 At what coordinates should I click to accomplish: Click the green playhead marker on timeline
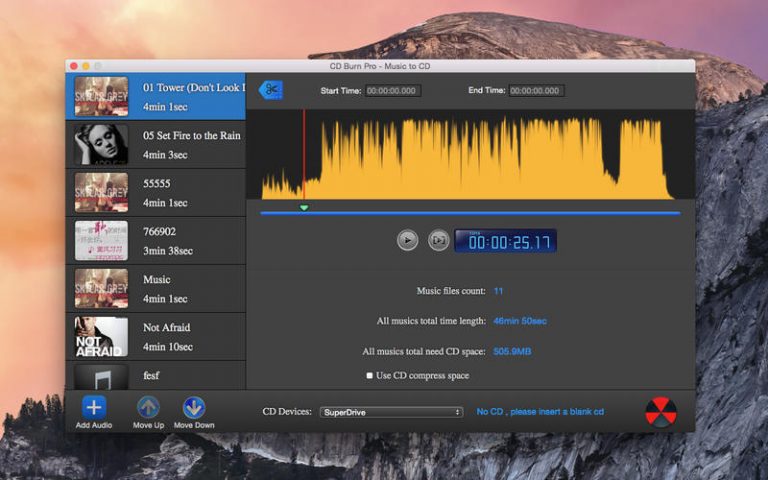click(x=304, y=207)
